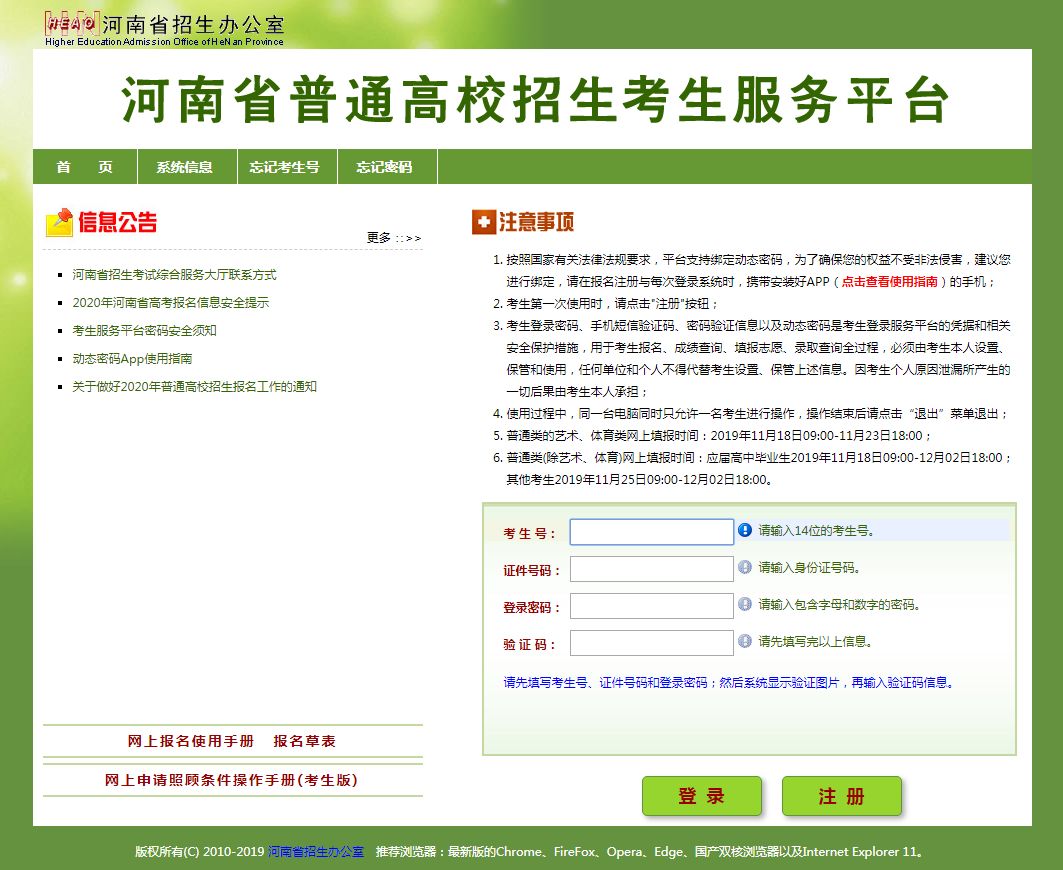Click the pushpin note icon beside 信息公告
The height and width of the screenshot is (870, 1063).
(59, 222)
